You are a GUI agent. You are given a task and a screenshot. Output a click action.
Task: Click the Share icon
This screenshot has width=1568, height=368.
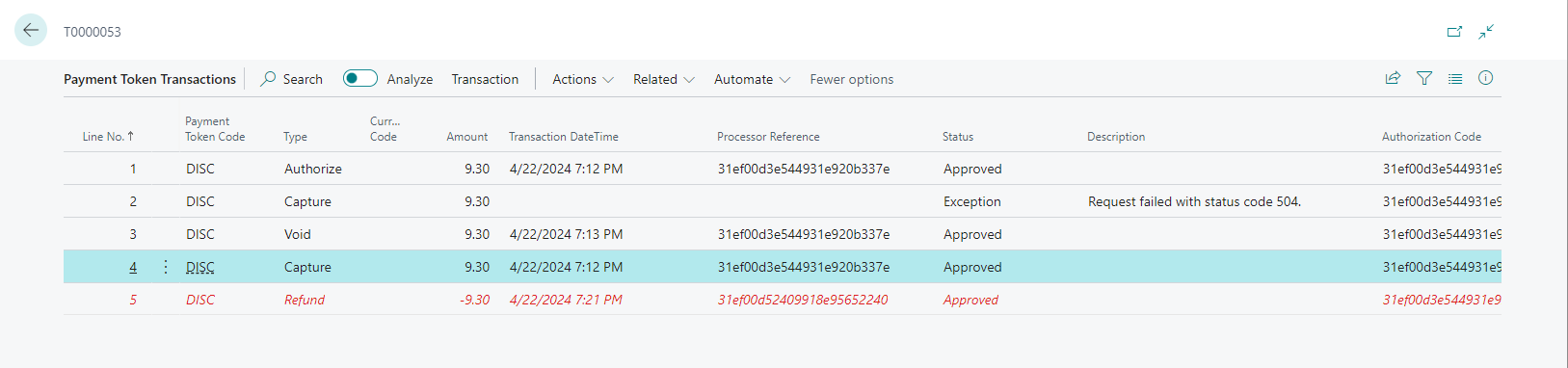tap(1393, 79)
